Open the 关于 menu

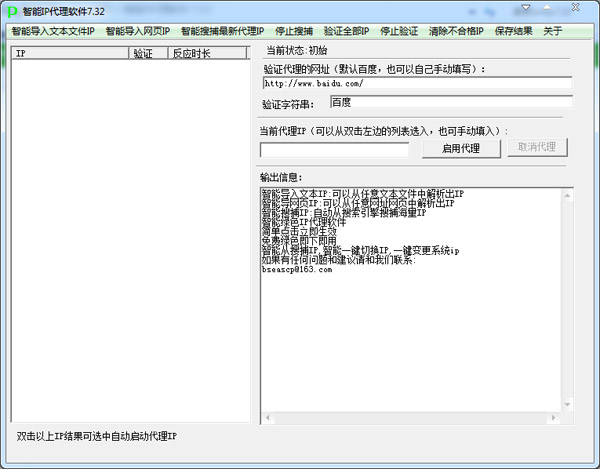pyautogui.click(x=553, y=31)
